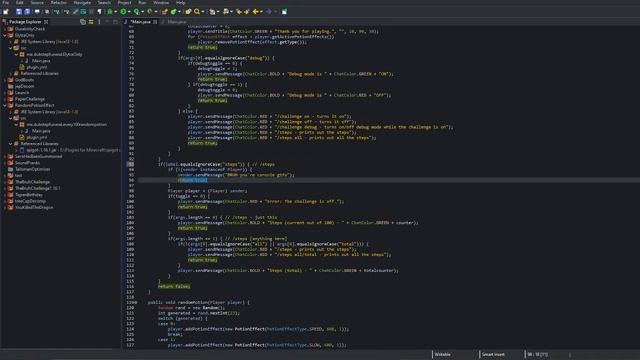640x360 pixels.
Task: Select the GodBoots project
Action: (24, 80)
